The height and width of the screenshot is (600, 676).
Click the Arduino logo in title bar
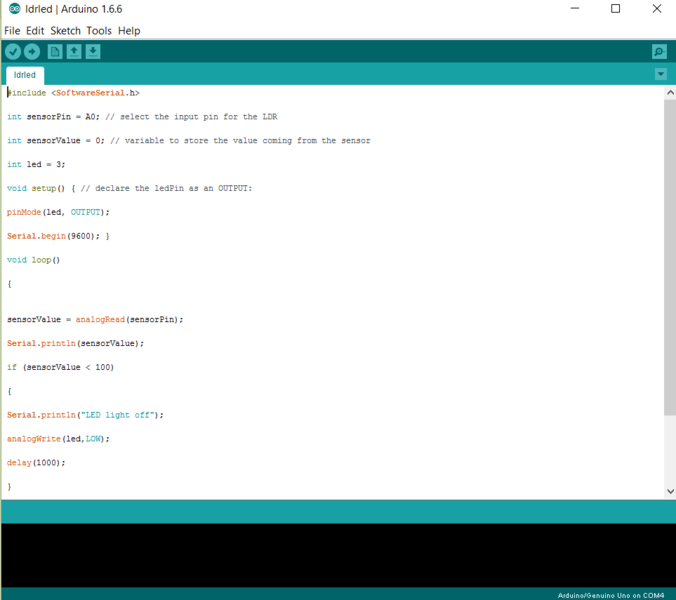13,9
